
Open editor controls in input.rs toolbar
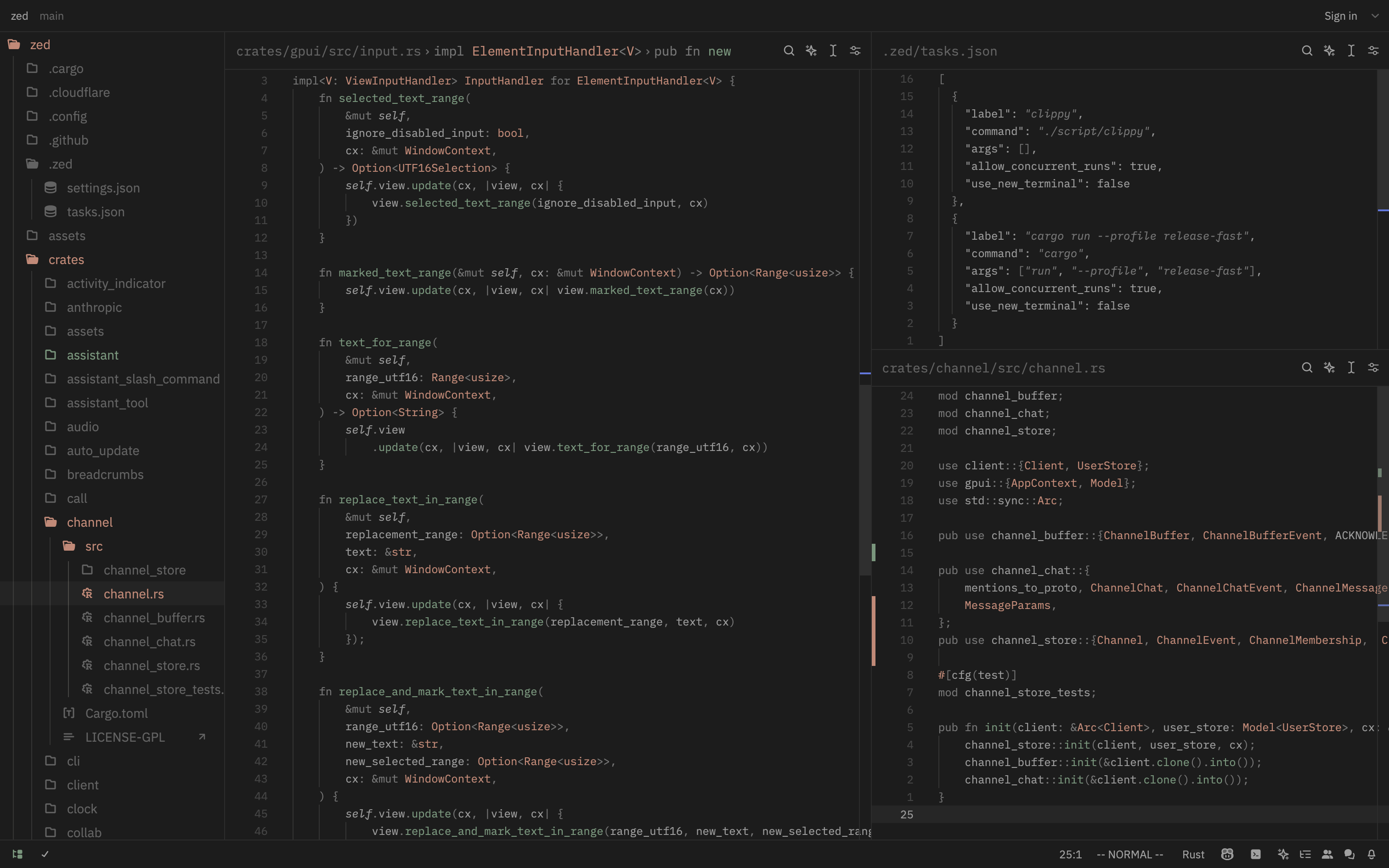tap(855, 51)
